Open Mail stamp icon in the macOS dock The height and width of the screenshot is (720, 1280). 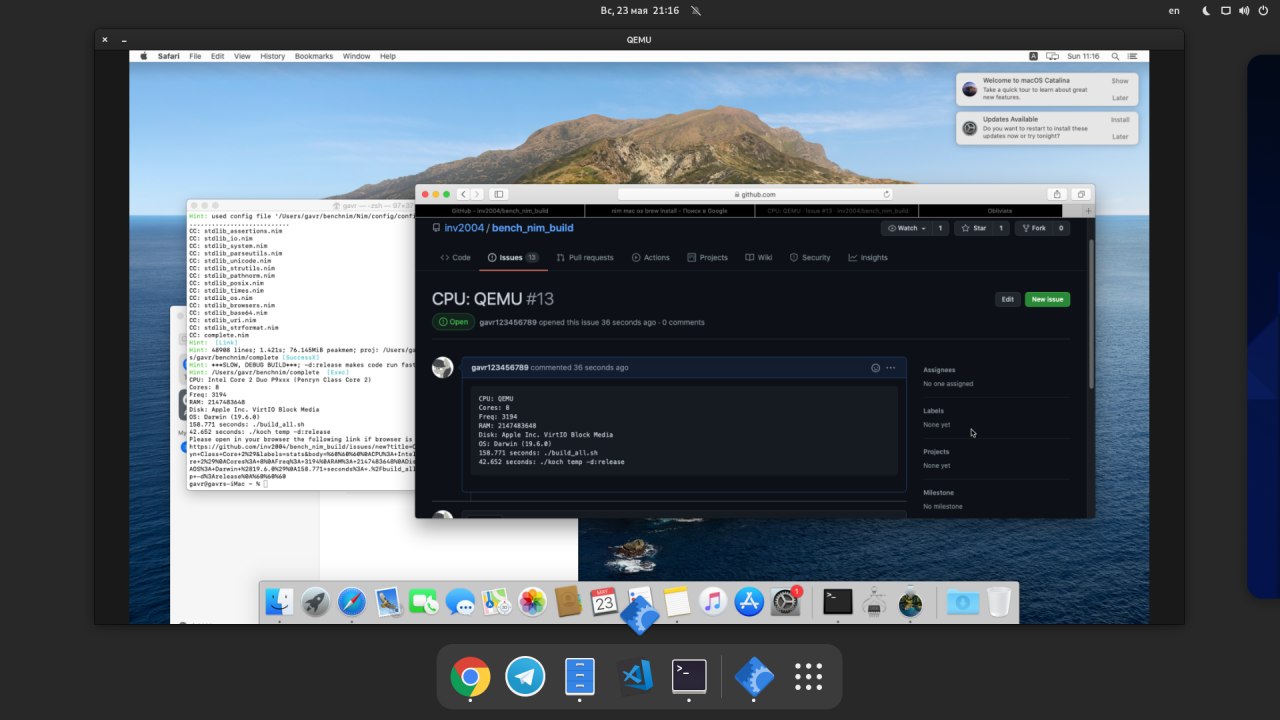pos(388,602)
